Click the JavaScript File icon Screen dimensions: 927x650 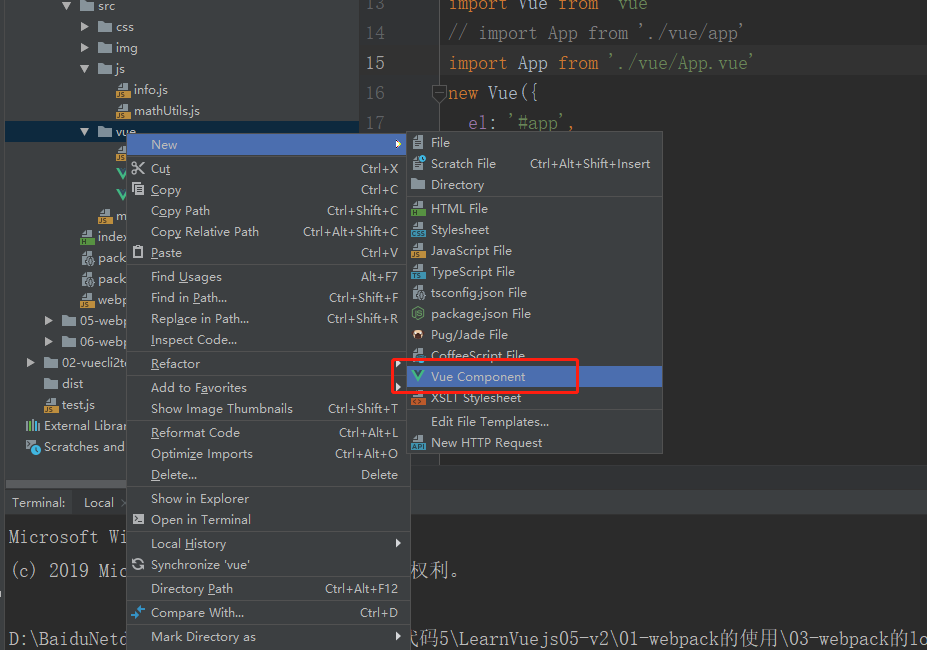[418, 250]
